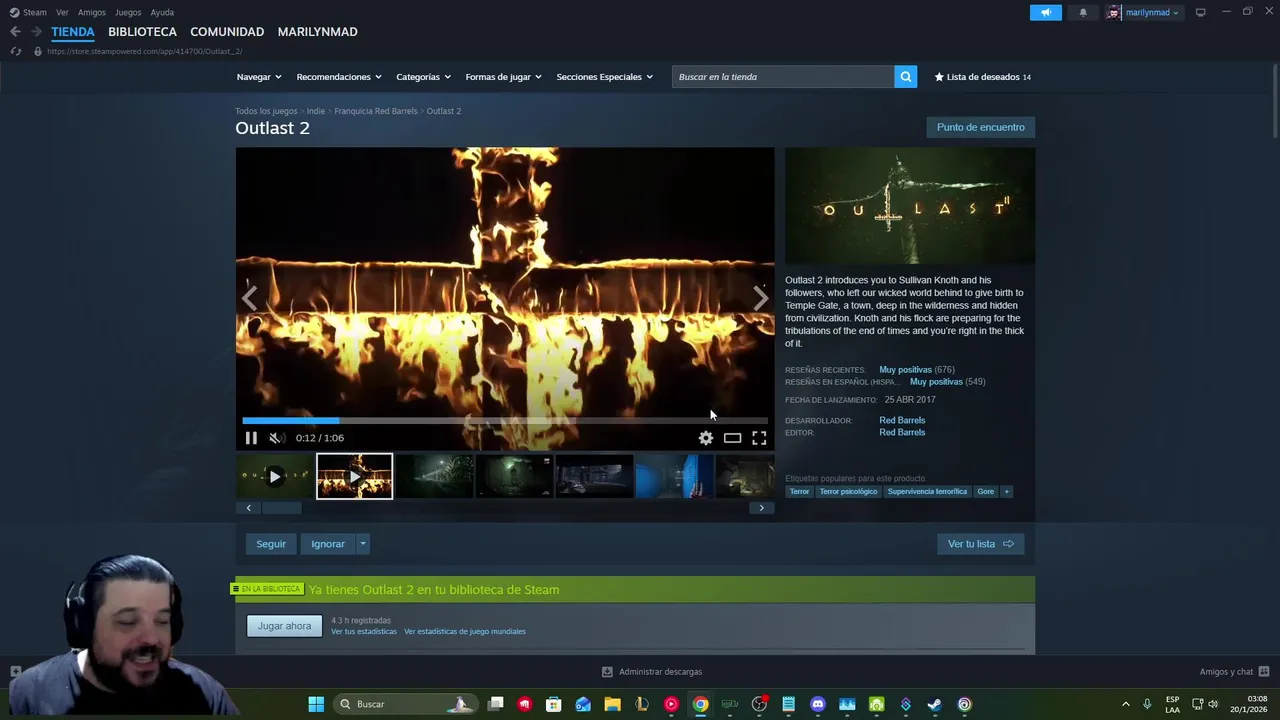Toggle theater mode in the video player

(x=732, y=438)
